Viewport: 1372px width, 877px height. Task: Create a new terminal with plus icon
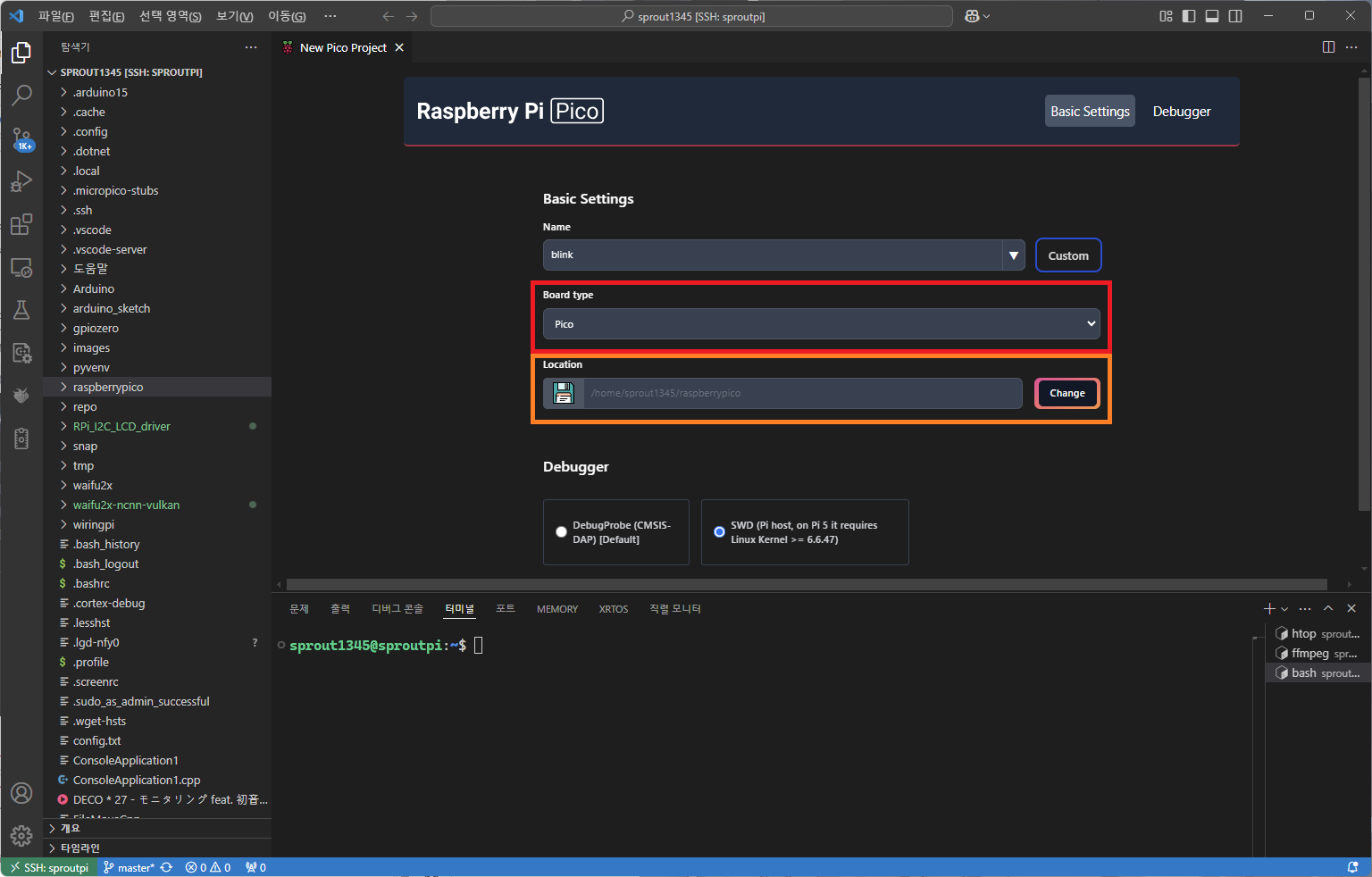point(1269,608)
